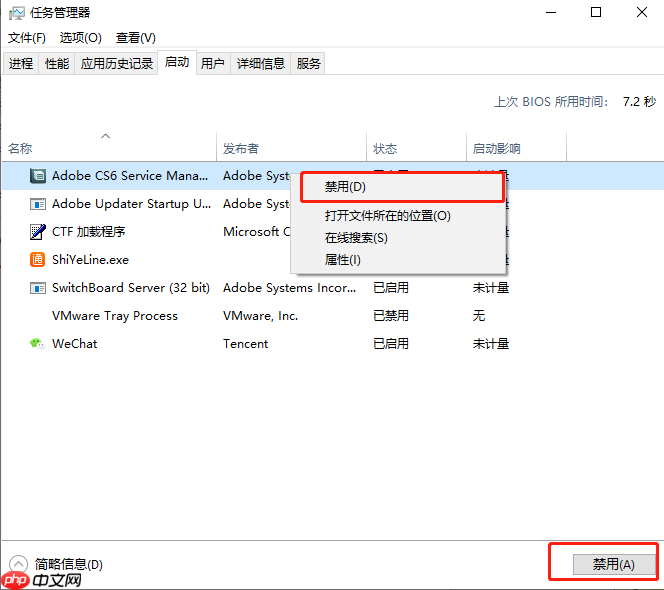Screen dimensions: 664x590
Task: Open the 文件(F) menu
Action: (x=27, y=38)
